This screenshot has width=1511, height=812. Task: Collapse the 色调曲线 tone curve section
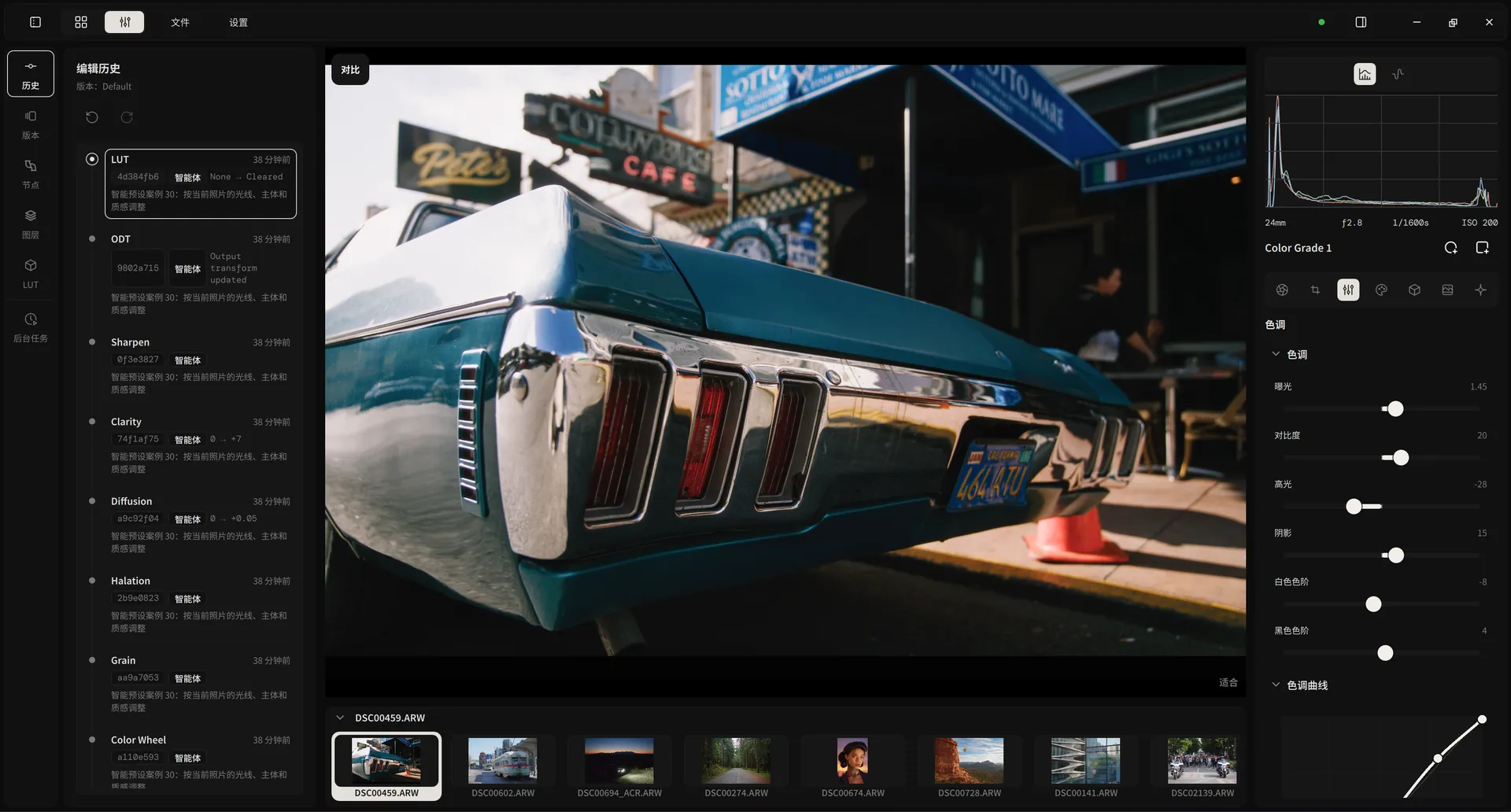tap(1276, 685)
